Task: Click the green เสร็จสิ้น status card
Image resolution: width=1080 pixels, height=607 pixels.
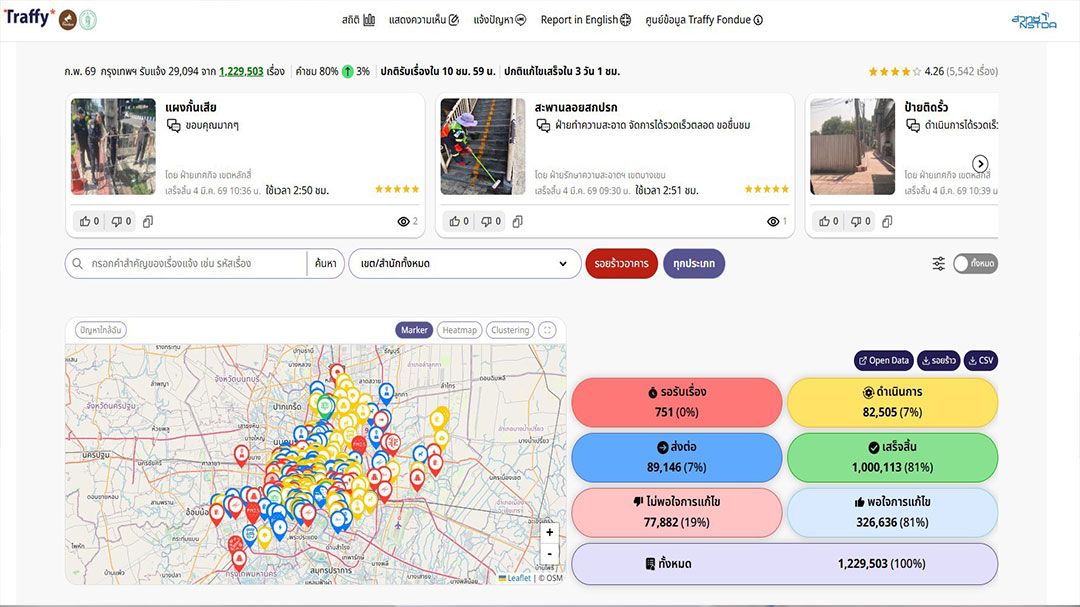Action: click(x=892, y=457)
